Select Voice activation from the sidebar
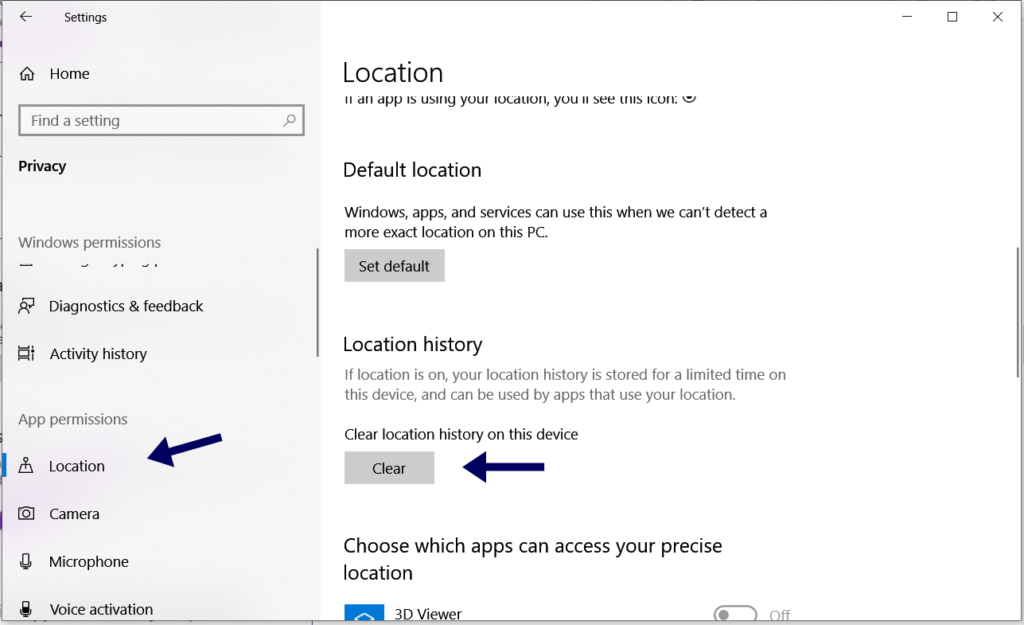 point(101,608)
